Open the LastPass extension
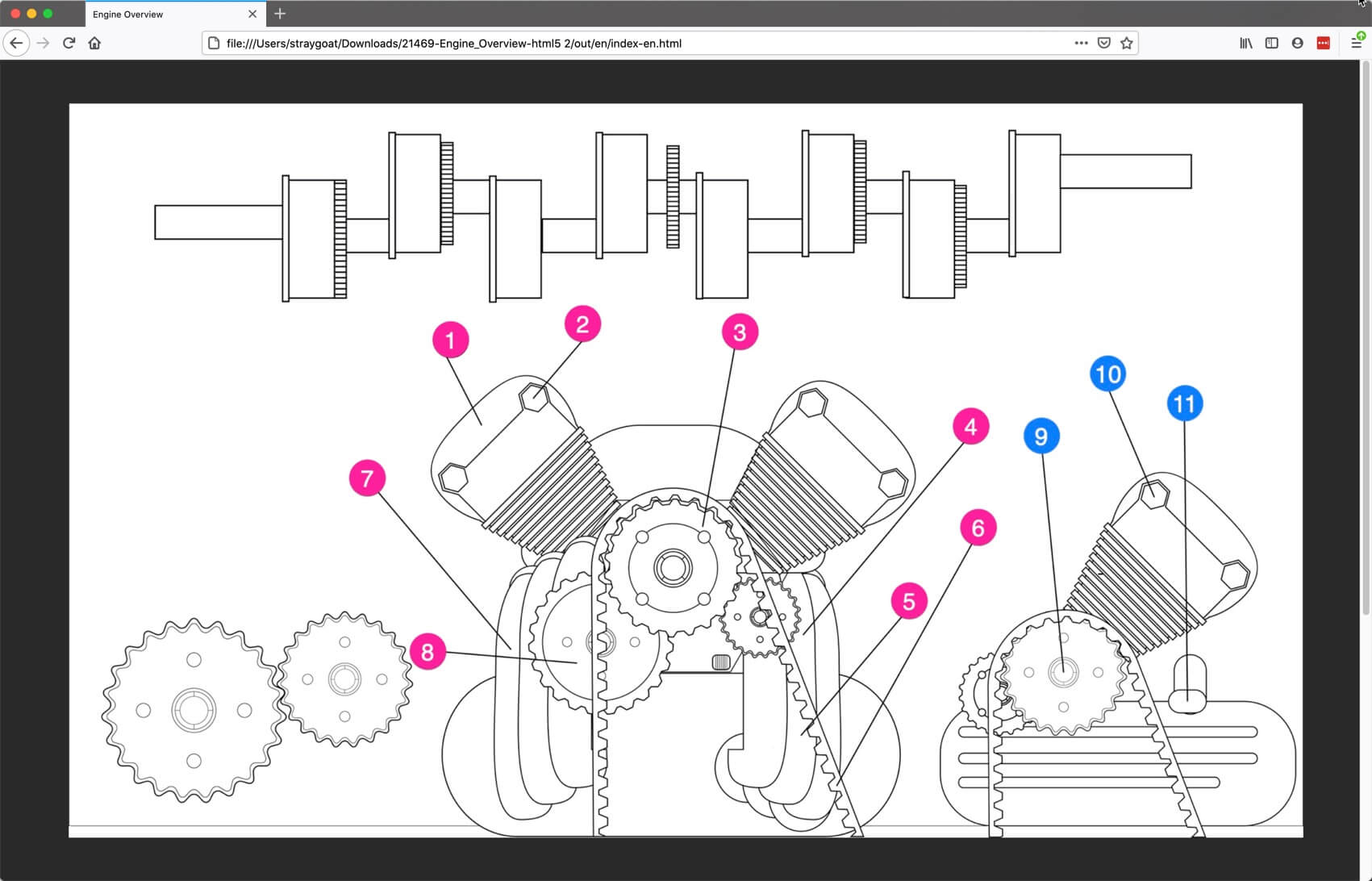This screenshot has height=881, width=1372. coord(1324,43)
